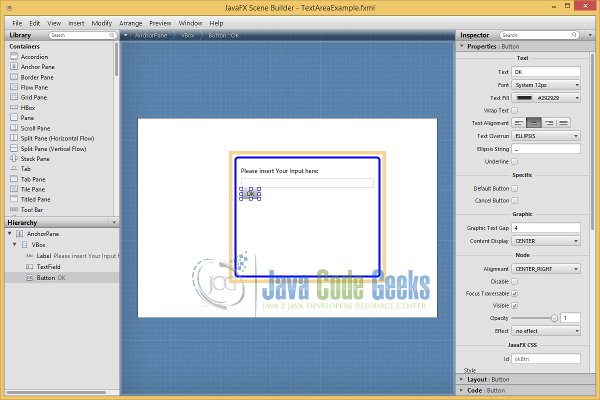Open the Insert menu

coord(76,23)
